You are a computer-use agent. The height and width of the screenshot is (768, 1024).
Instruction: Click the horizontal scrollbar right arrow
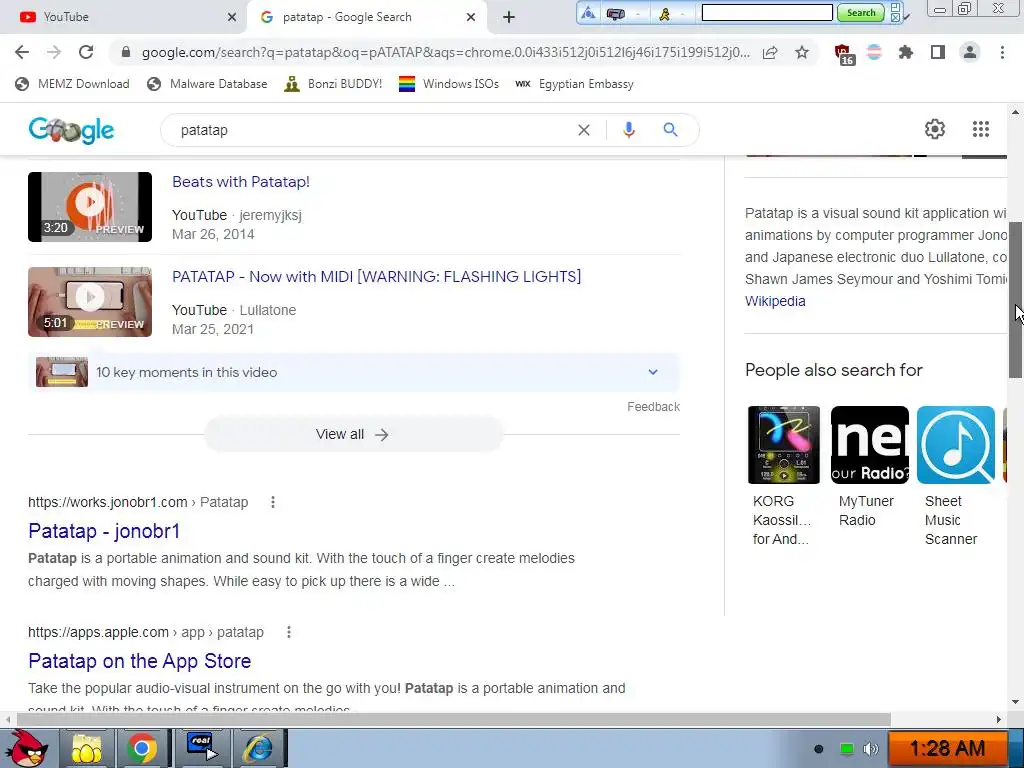999,720
